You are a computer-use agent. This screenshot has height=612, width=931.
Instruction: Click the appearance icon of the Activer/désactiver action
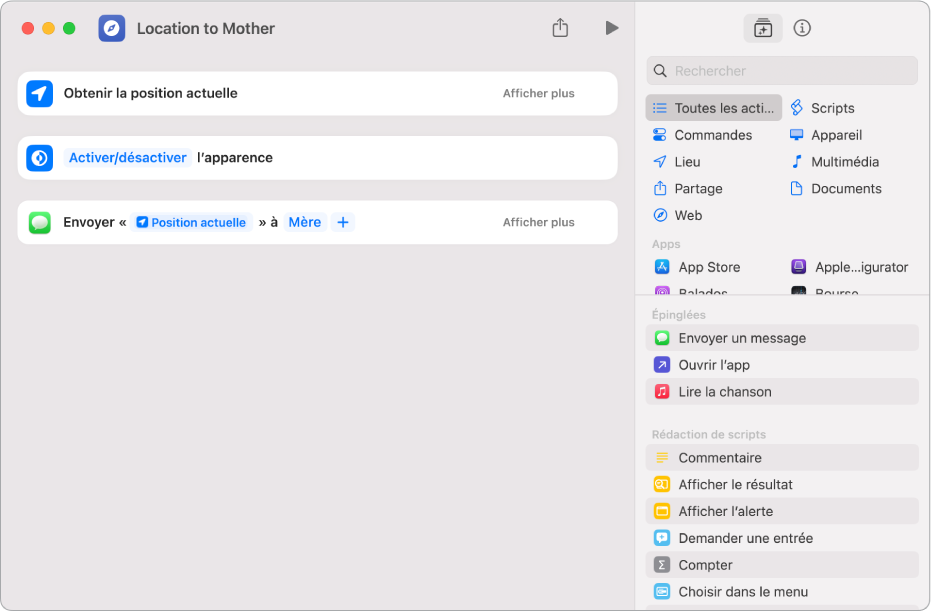coord(40,158)
